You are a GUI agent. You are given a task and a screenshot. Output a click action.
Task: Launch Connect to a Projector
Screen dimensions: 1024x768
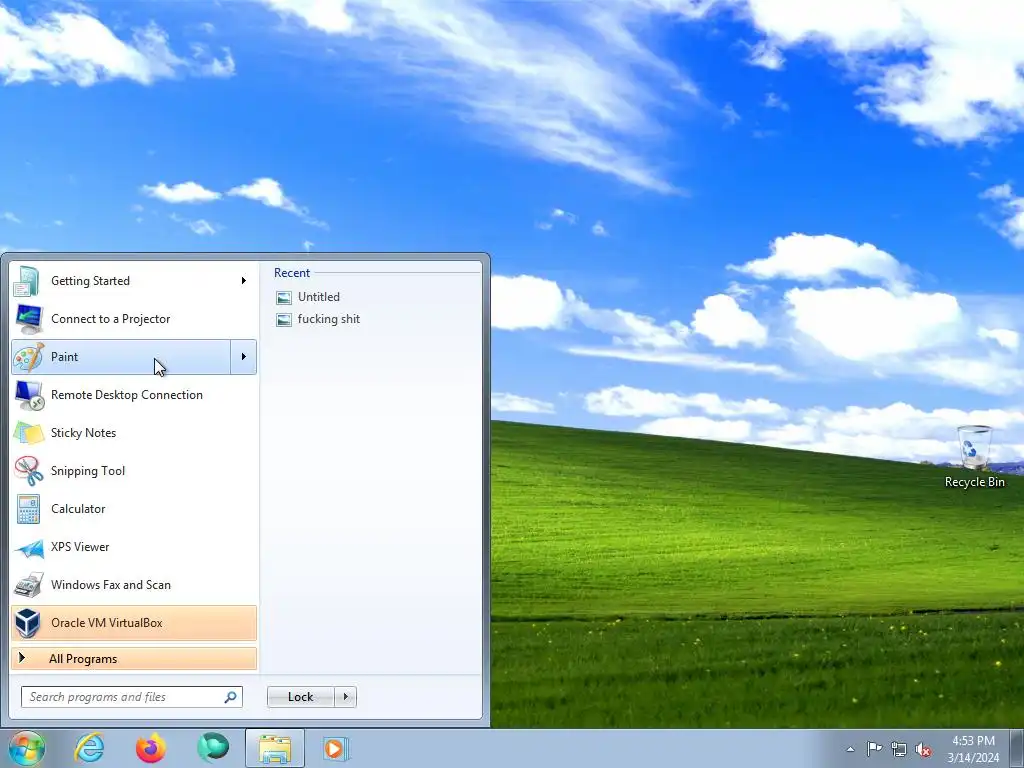(133, 319)
